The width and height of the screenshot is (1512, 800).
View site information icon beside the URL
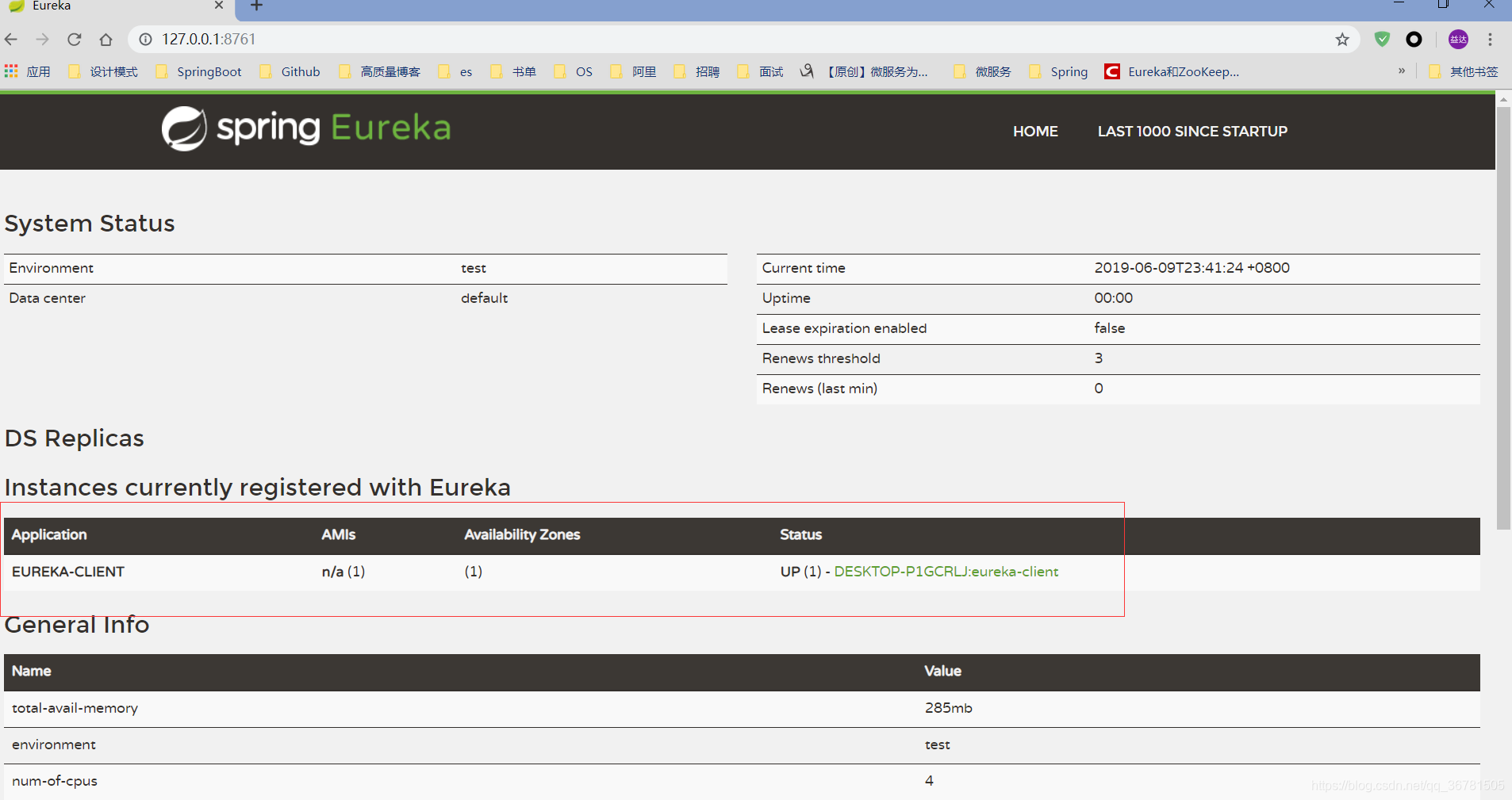pyautogui.click(x=145, y=39)
